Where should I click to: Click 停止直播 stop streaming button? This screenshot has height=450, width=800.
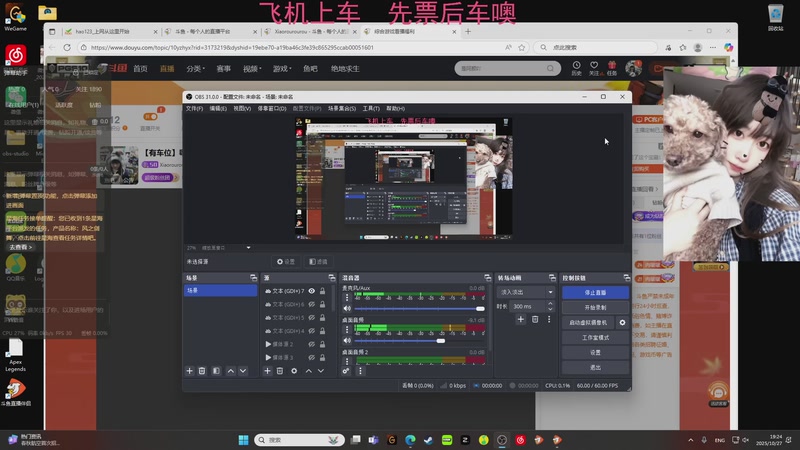(595, 292)
